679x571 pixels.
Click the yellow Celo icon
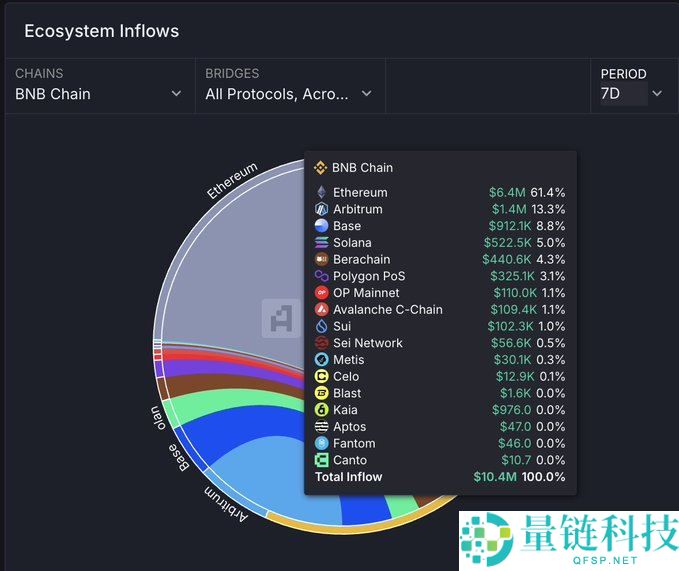(x=321, y=376)
